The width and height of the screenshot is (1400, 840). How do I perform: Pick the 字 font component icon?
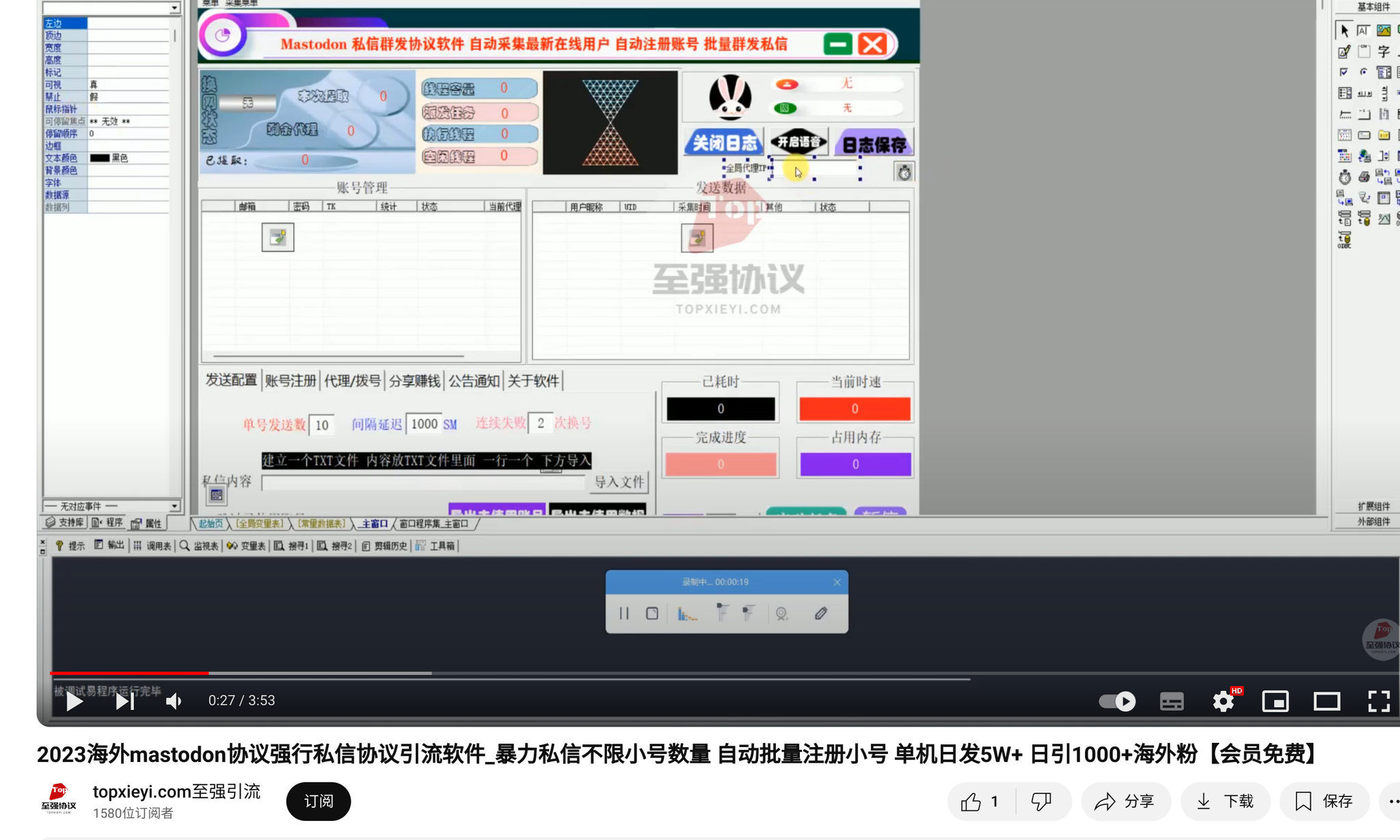tap(1384, 51)
